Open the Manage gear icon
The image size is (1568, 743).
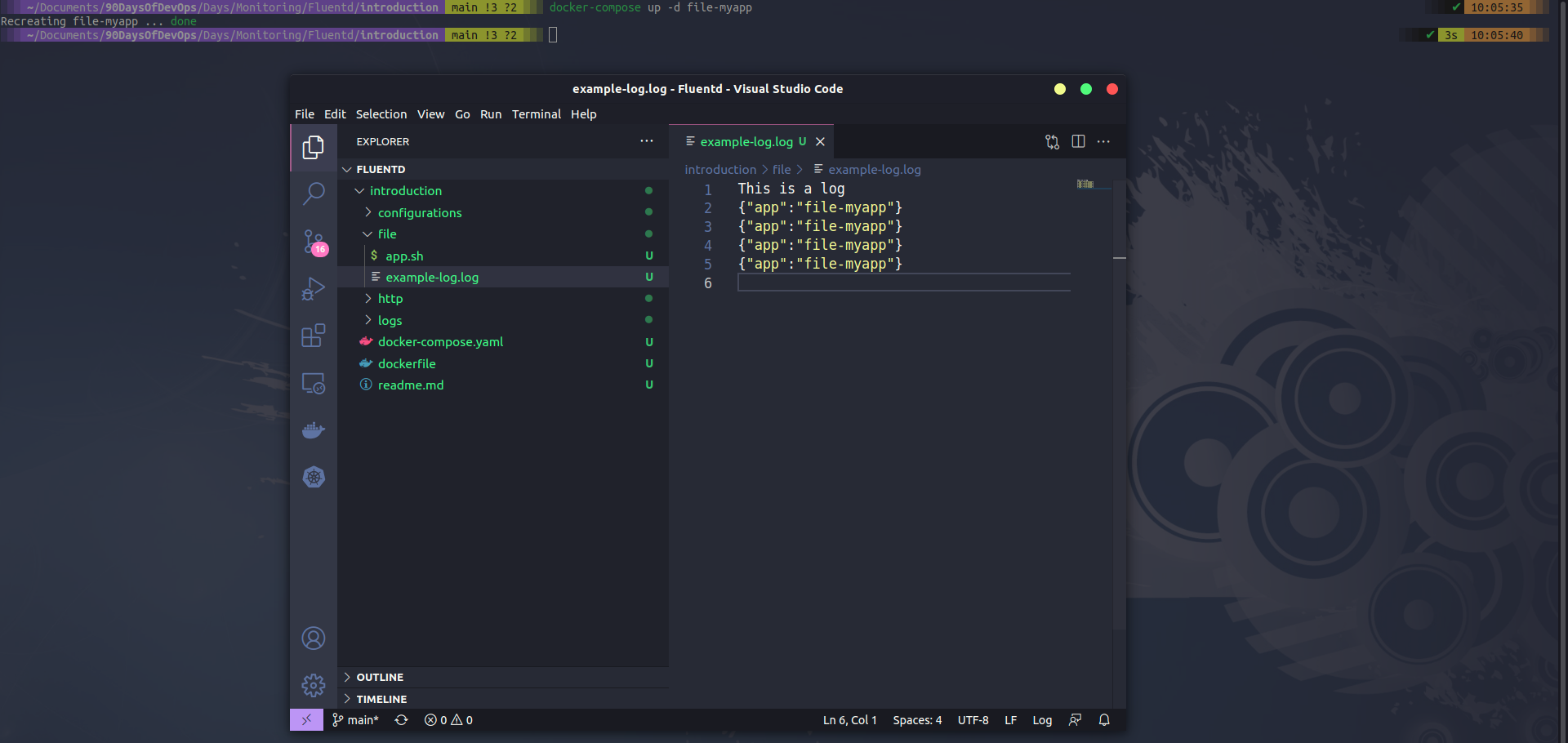(x=314, y=685)
